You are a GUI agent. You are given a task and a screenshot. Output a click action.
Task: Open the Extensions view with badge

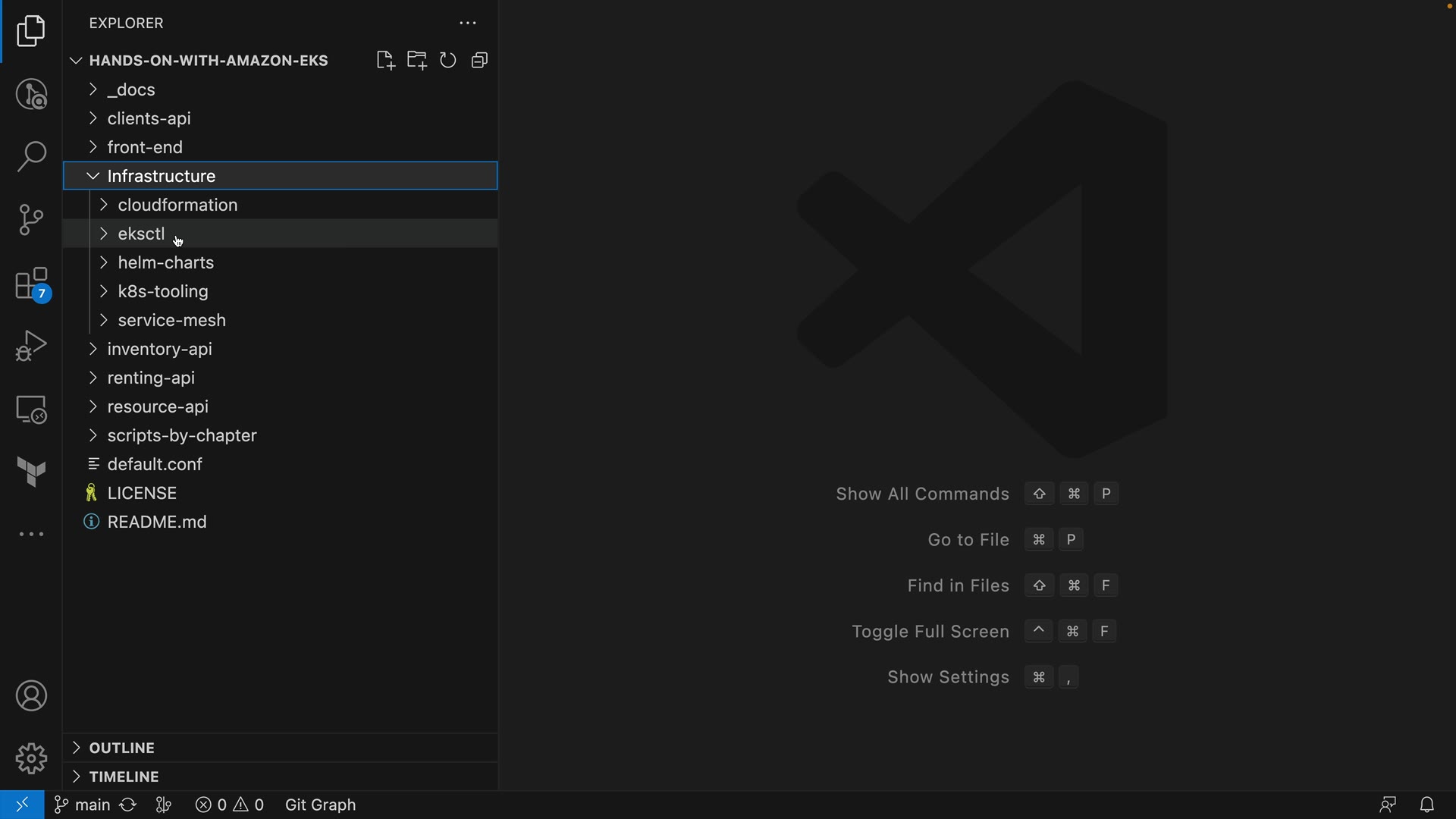31,285
